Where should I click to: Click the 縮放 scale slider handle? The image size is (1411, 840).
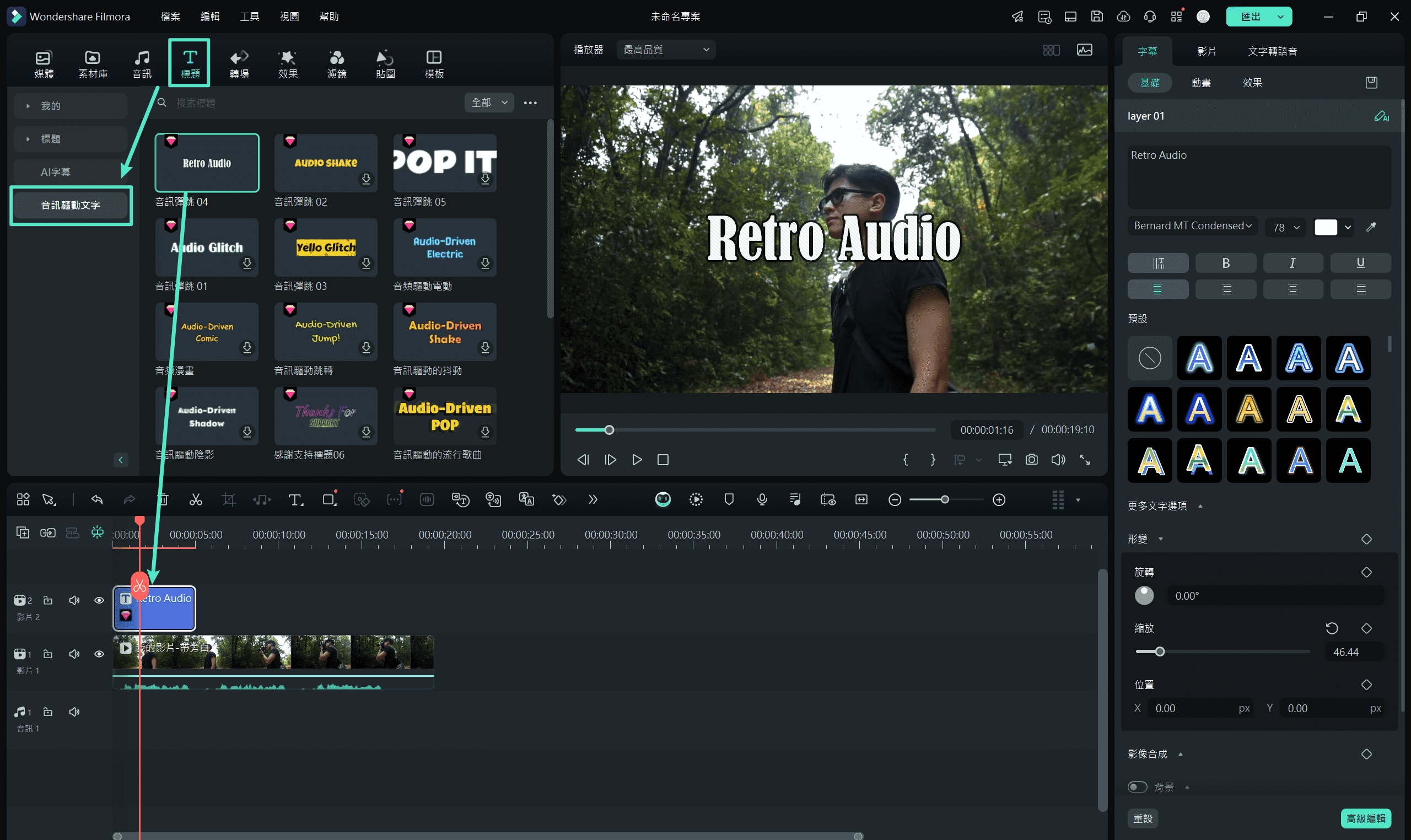[1159, 651]
